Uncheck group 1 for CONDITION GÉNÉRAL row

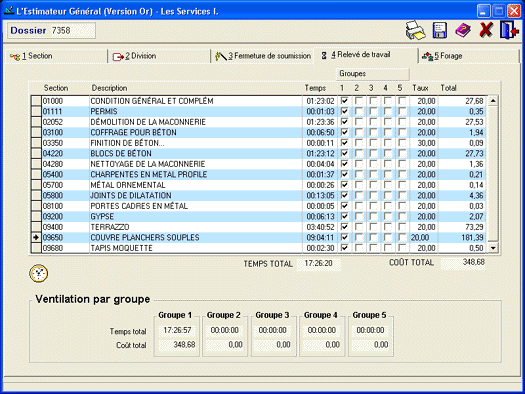[x=344, y=101]
